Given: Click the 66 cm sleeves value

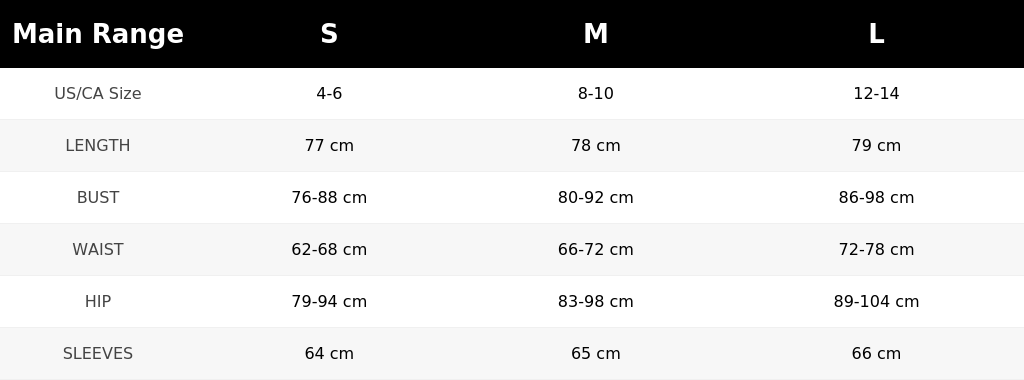Looking at the screenshot, I should tap(876, 353).
